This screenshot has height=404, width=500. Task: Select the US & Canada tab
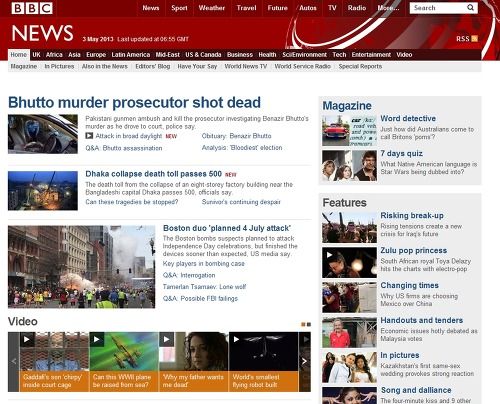[203, 55]
